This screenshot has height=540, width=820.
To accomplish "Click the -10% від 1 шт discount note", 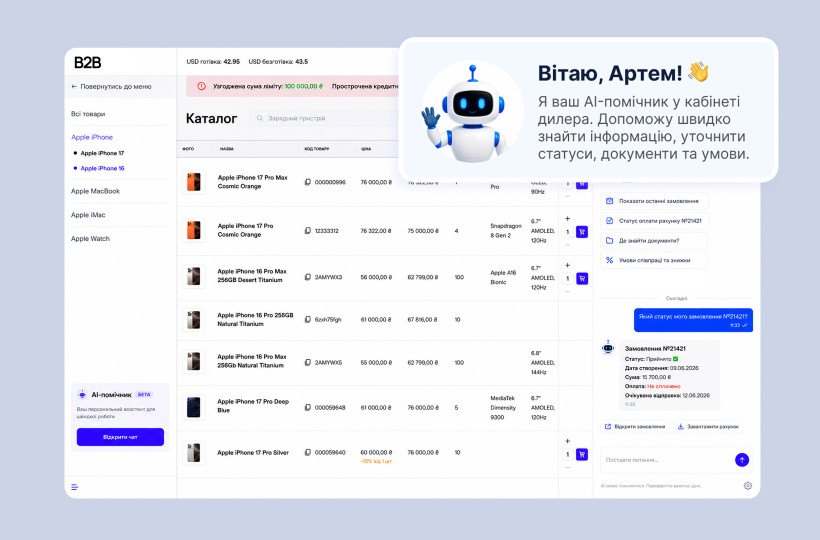I will coord(376,462).
